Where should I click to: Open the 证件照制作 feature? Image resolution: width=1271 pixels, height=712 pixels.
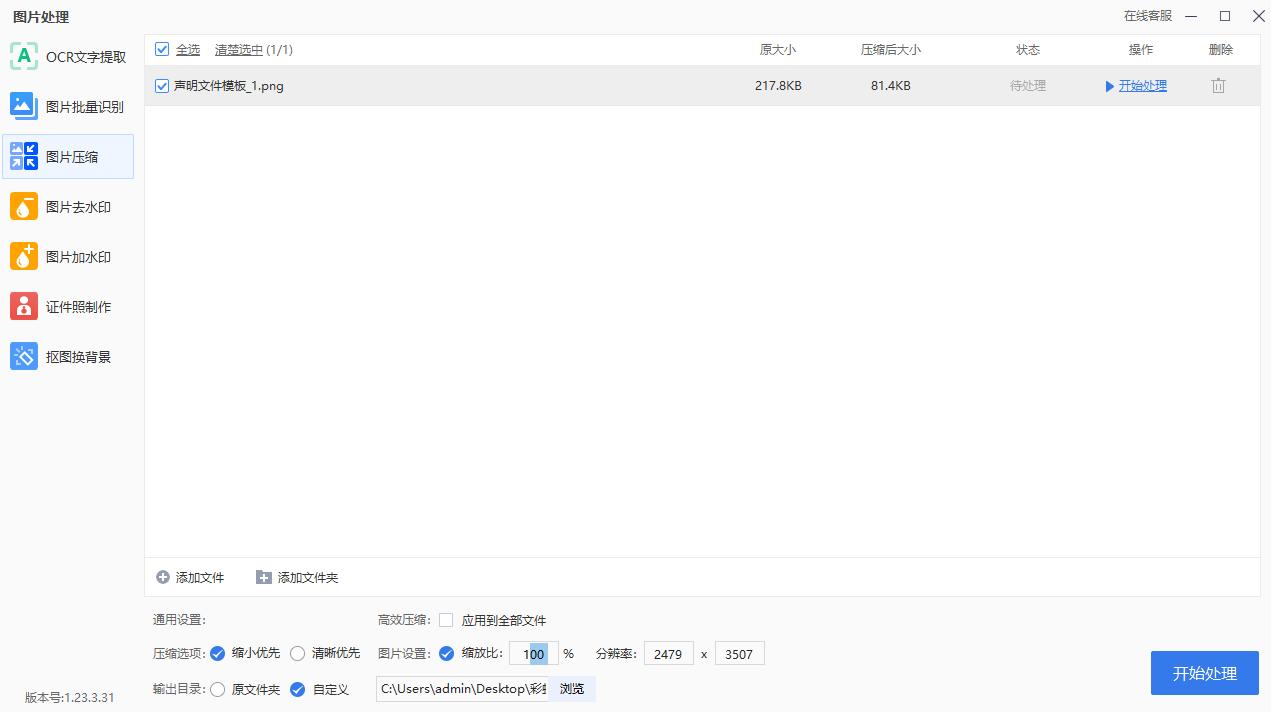coord(67,306)
